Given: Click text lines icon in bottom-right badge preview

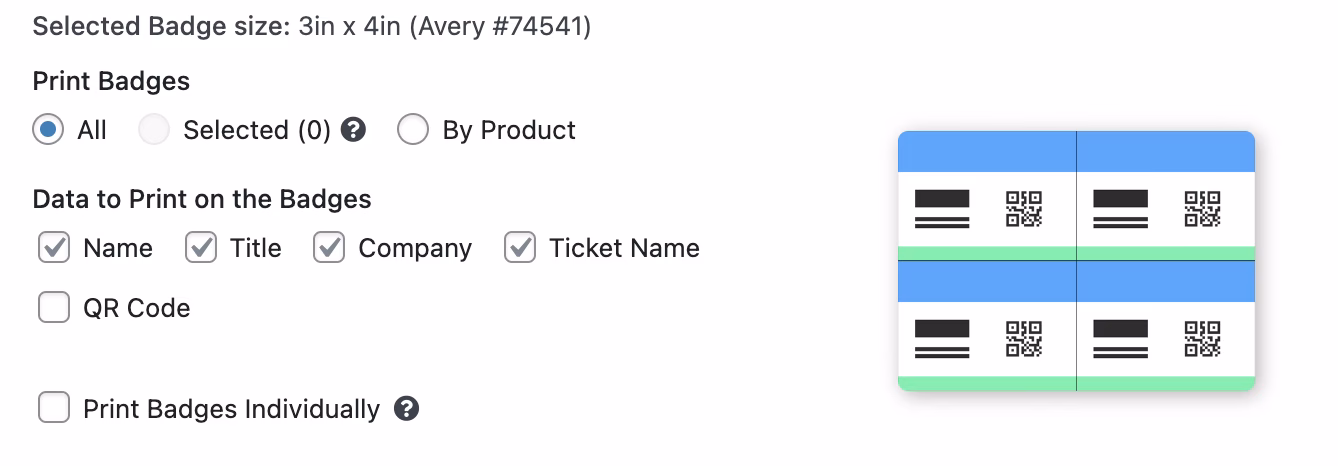Looking at the screenshot, I should click(1121, 339).
